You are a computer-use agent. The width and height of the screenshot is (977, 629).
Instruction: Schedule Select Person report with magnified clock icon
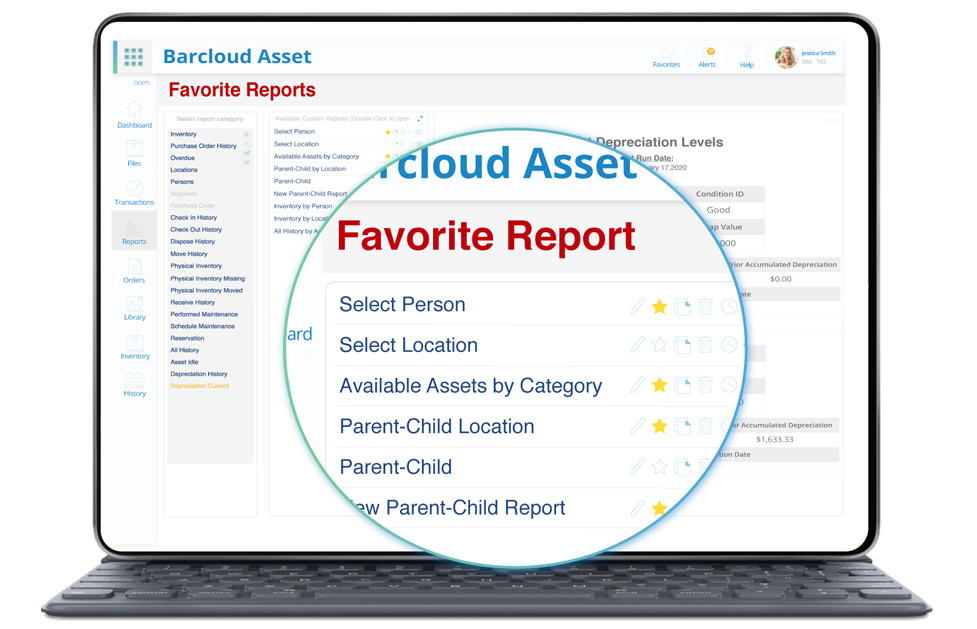click(x=728, y=306)
